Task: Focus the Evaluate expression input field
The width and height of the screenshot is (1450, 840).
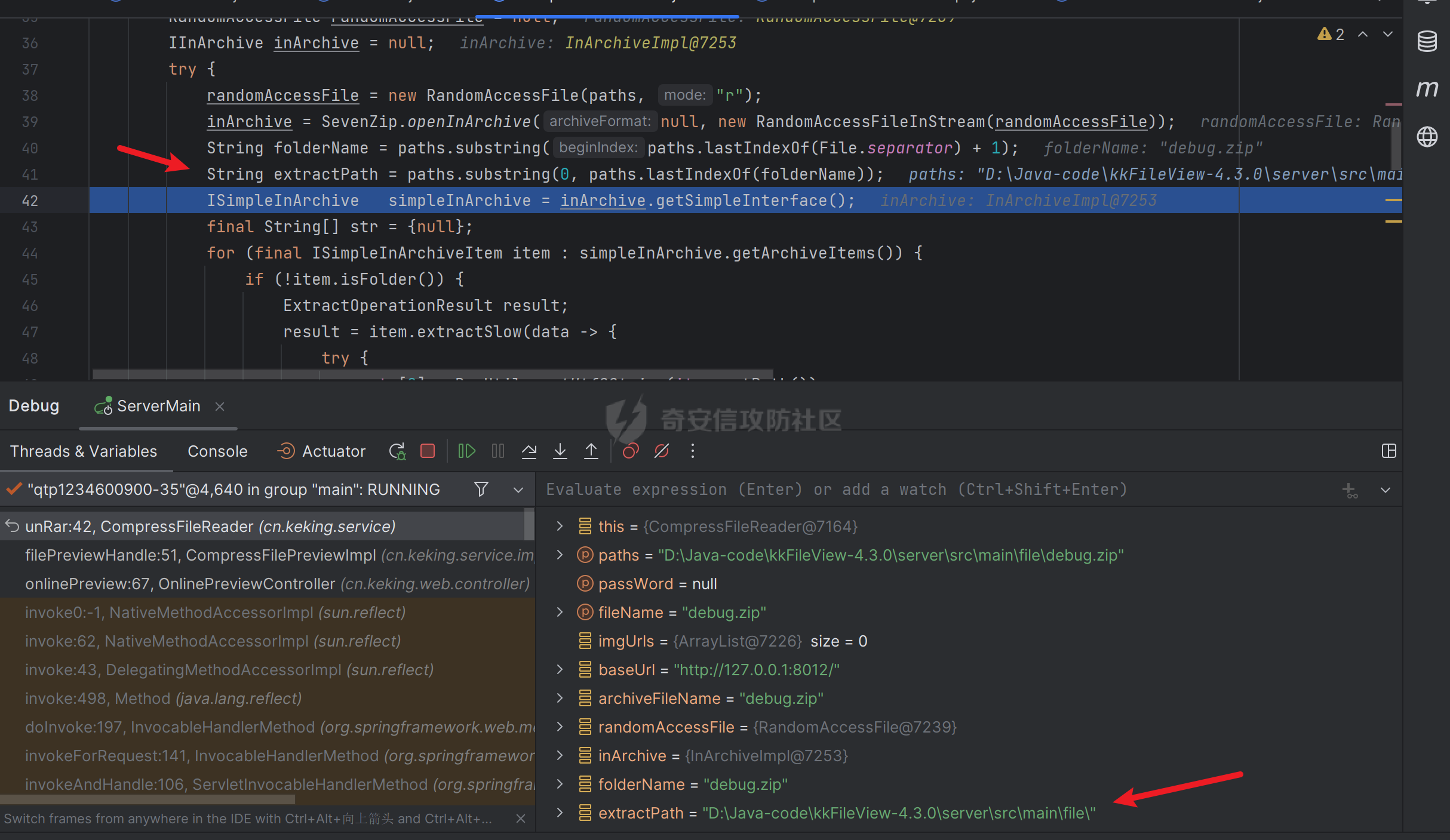Action: (938, 490)
